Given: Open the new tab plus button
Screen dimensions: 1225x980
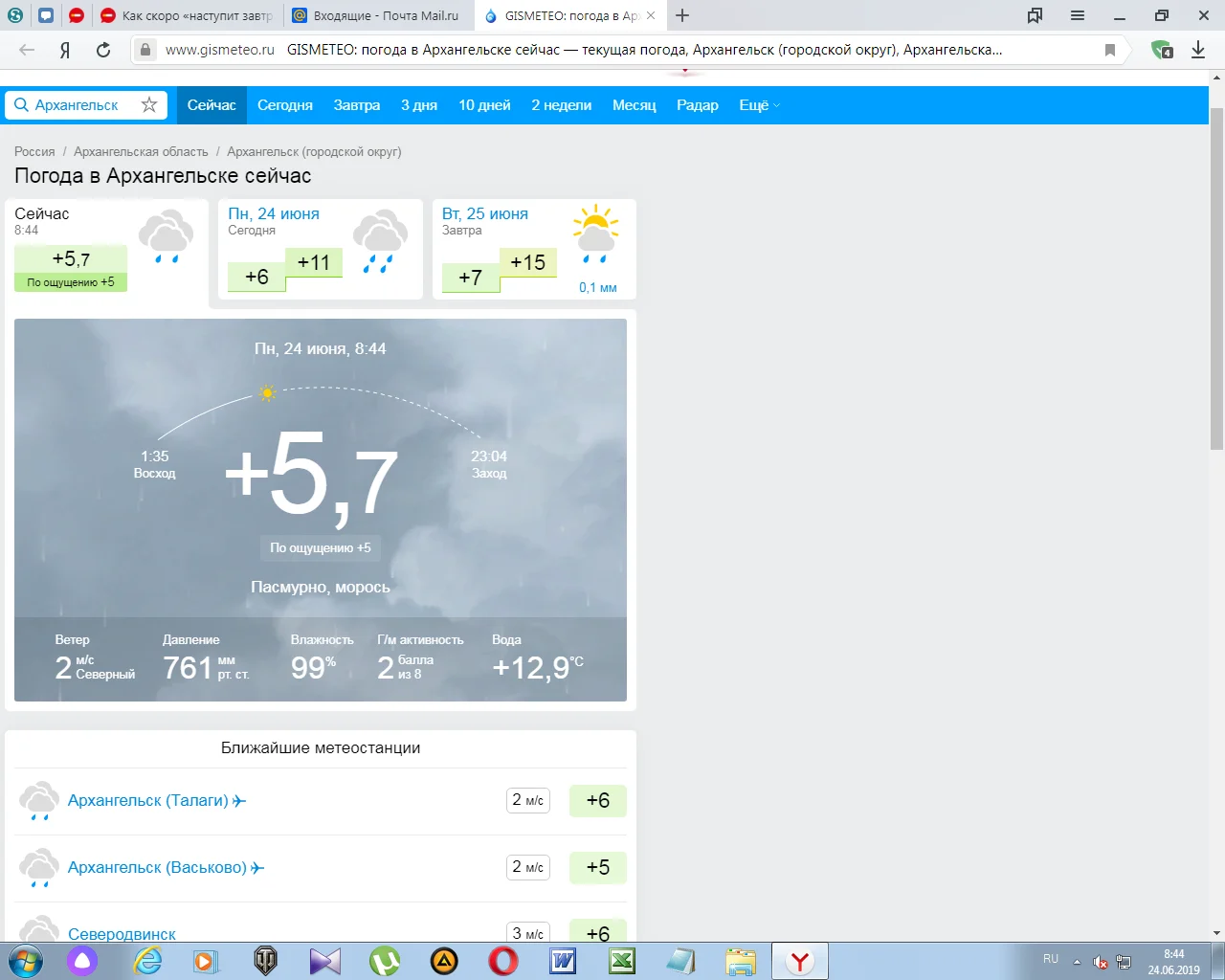Looking at the screenshot, I should (682, 15).
